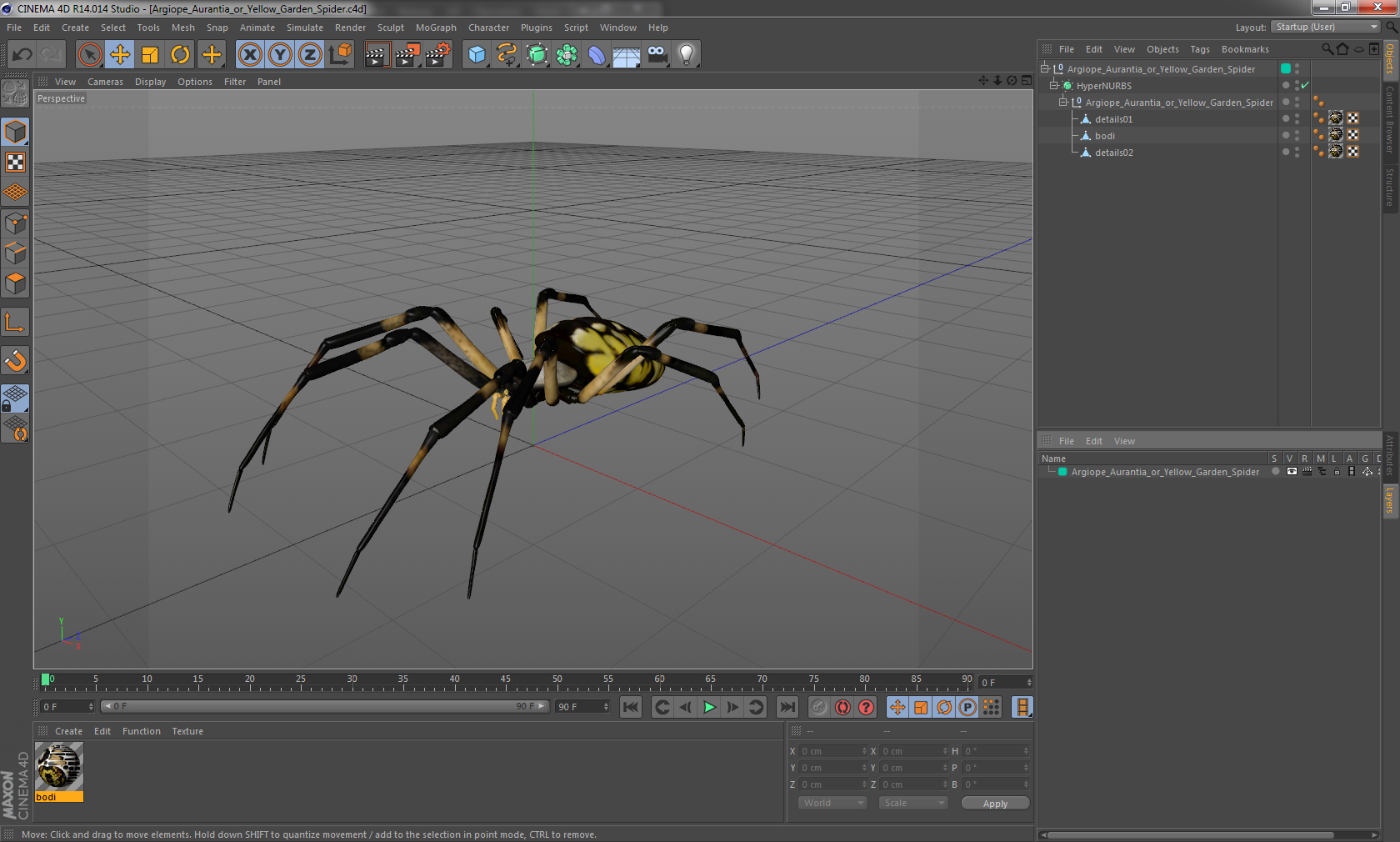Switch to Texture mode checkerboard icon
The image size is (1400, 842).
point(16,163)
